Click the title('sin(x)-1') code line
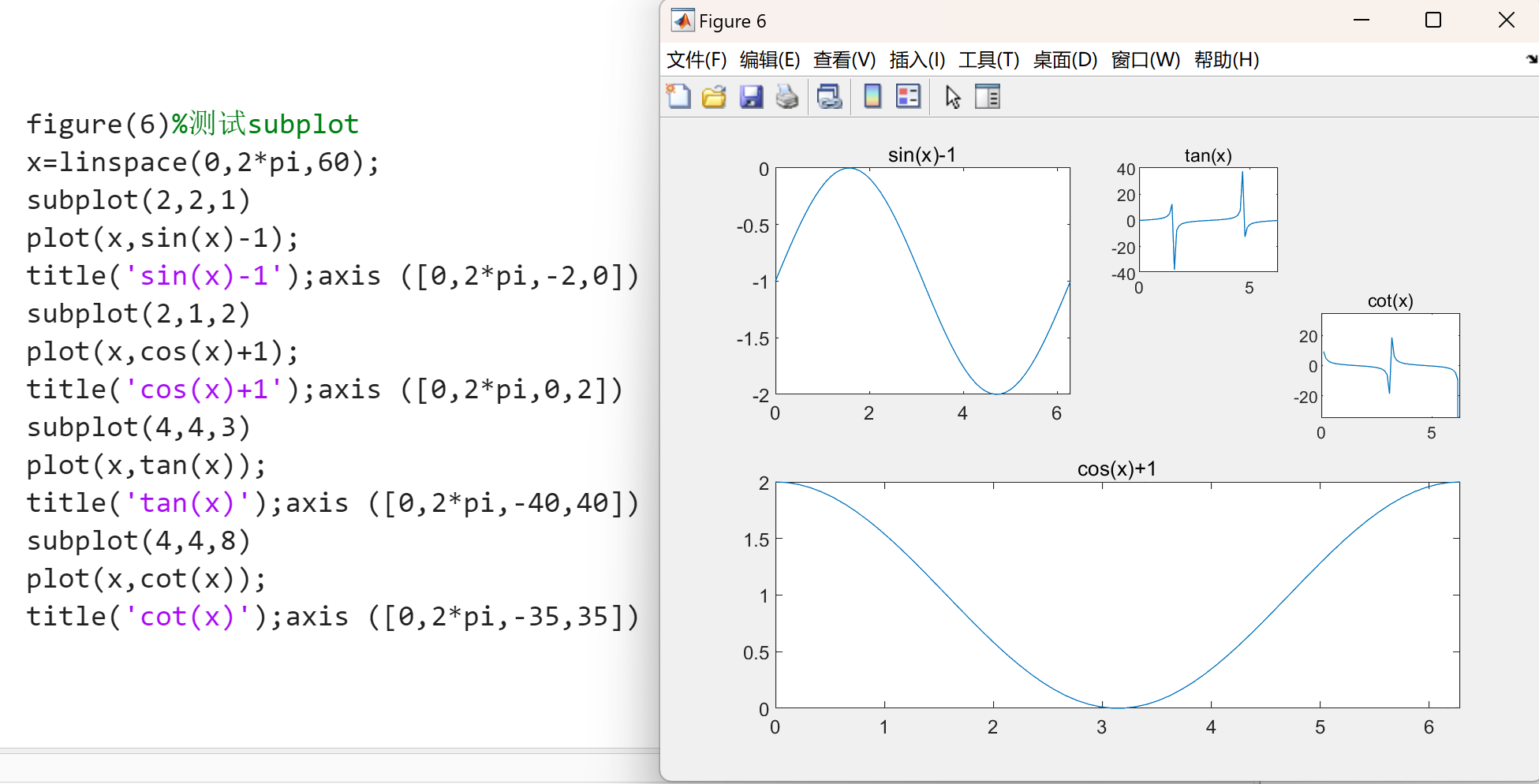1539x784 pixels. [333, 276]
